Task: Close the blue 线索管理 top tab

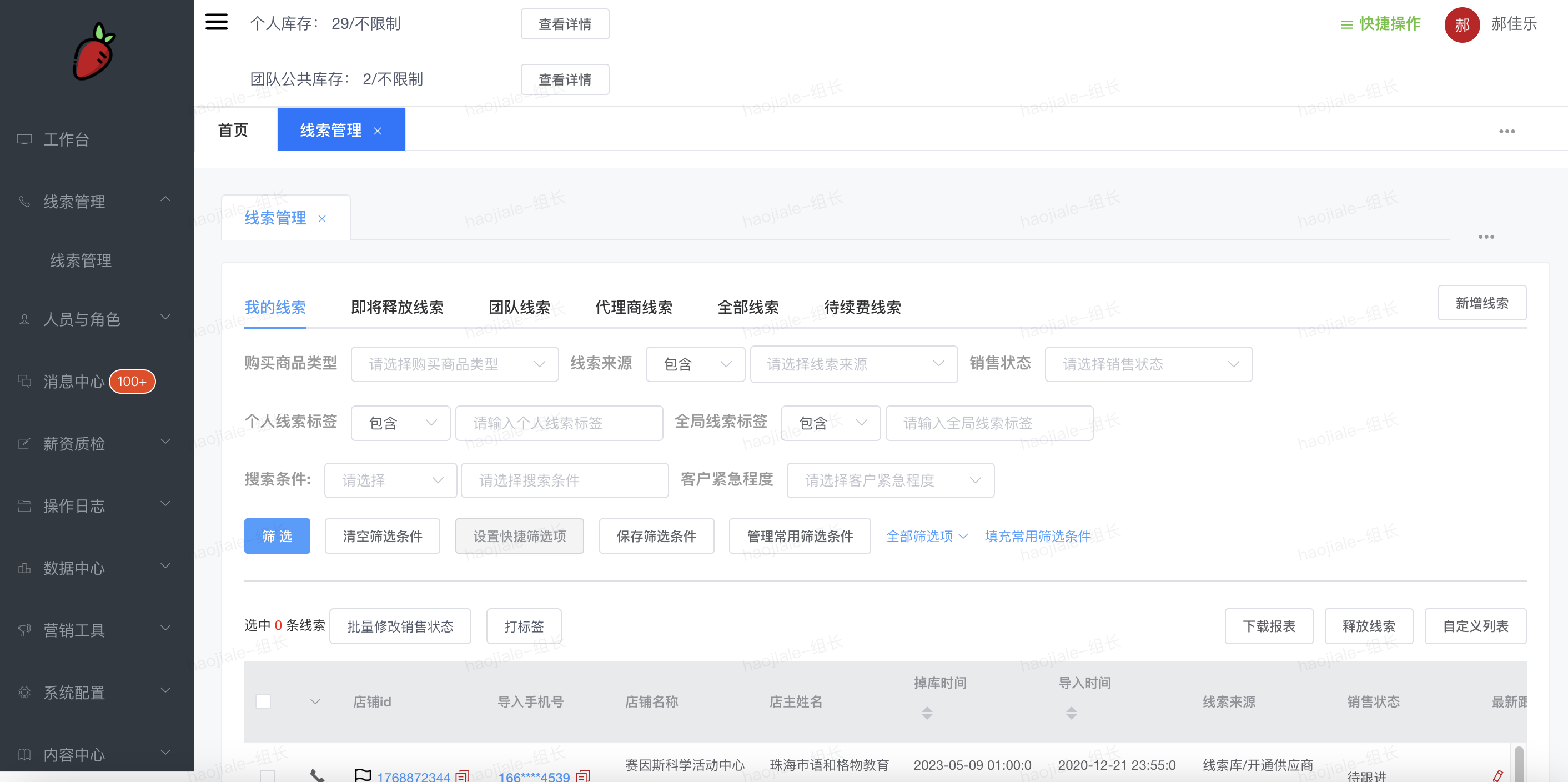Action: pyautogui.click(x=378, y=131)
